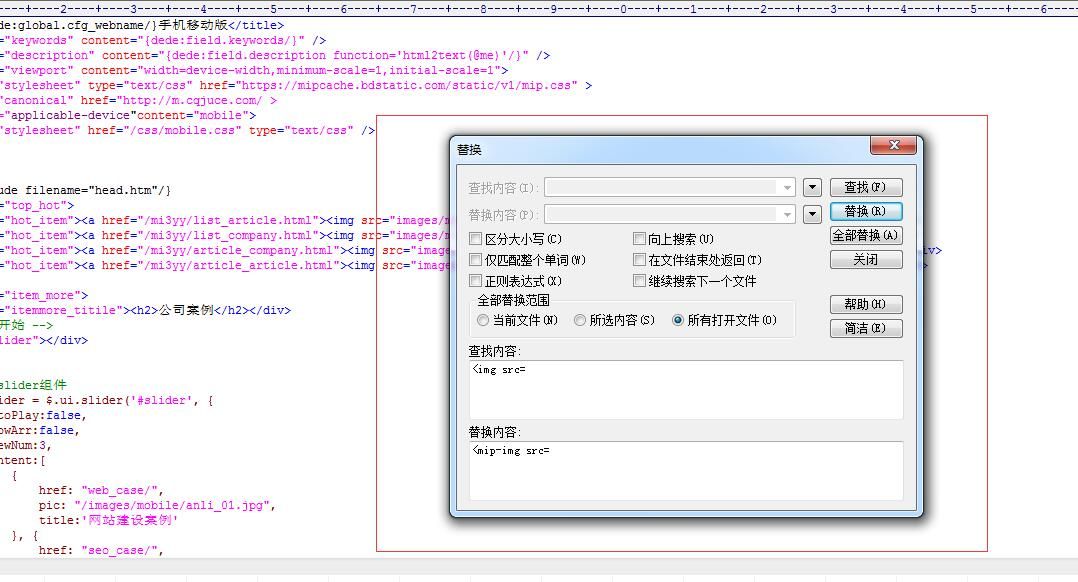The height and width of the screenshot is (582, 1078).
Task: Click 全部替换 to replace all
Action: coord(866,235)
